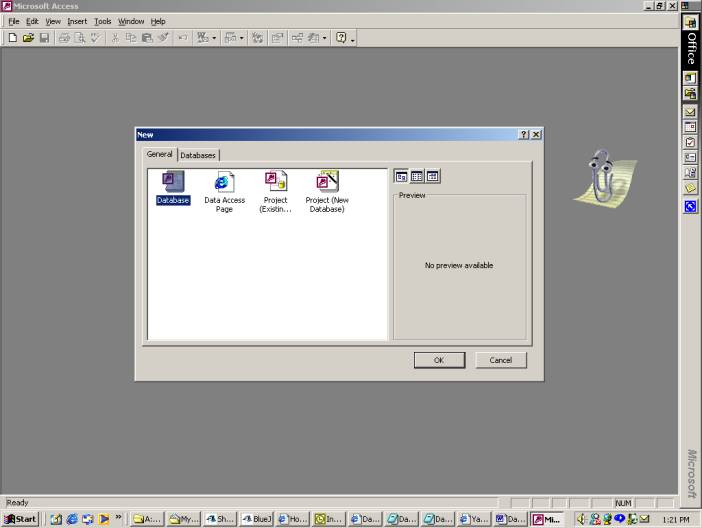Click the Spelling check toolbar icon
702x528 pixels.
coord(95,38)
